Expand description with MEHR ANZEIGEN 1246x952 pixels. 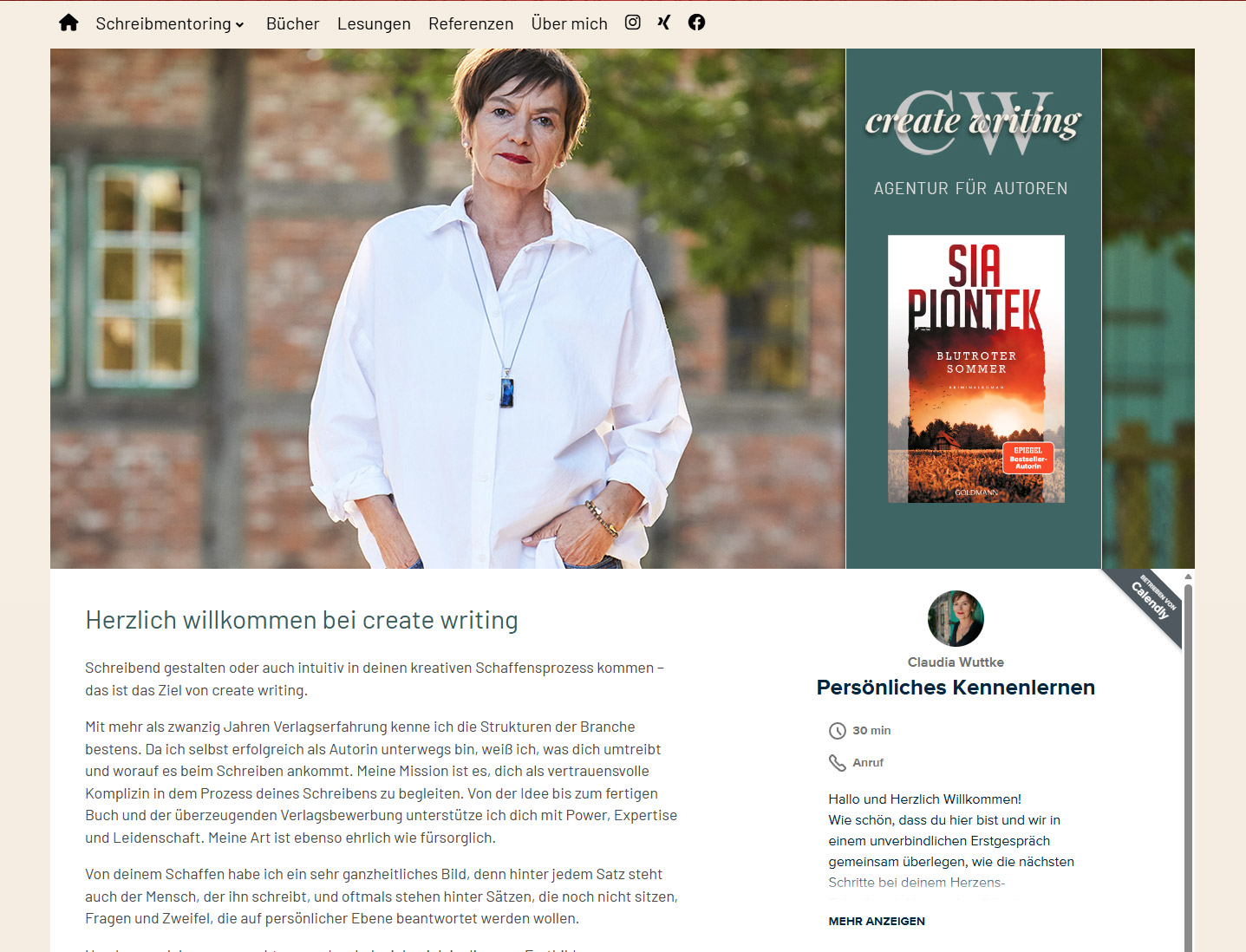click(877, 921)
